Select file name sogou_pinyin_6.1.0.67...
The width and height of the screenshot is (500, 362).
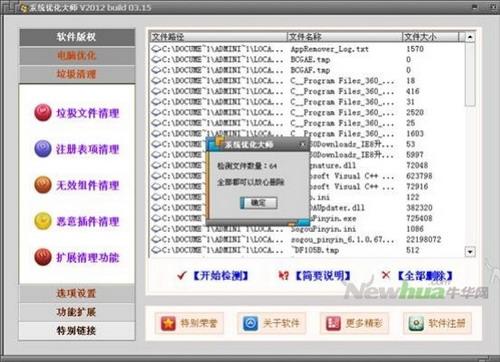click(342, 239)
